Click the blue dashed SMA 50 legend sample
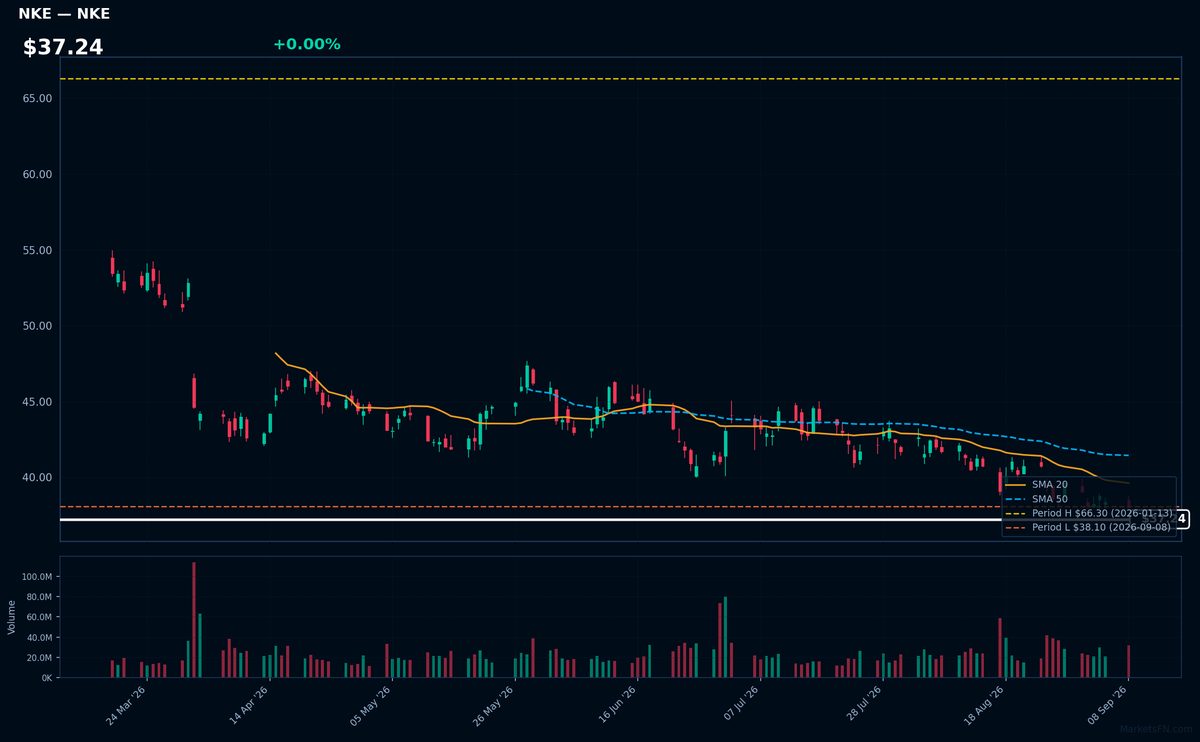Screen dimensions: 1200x742 click(1015, 498)
